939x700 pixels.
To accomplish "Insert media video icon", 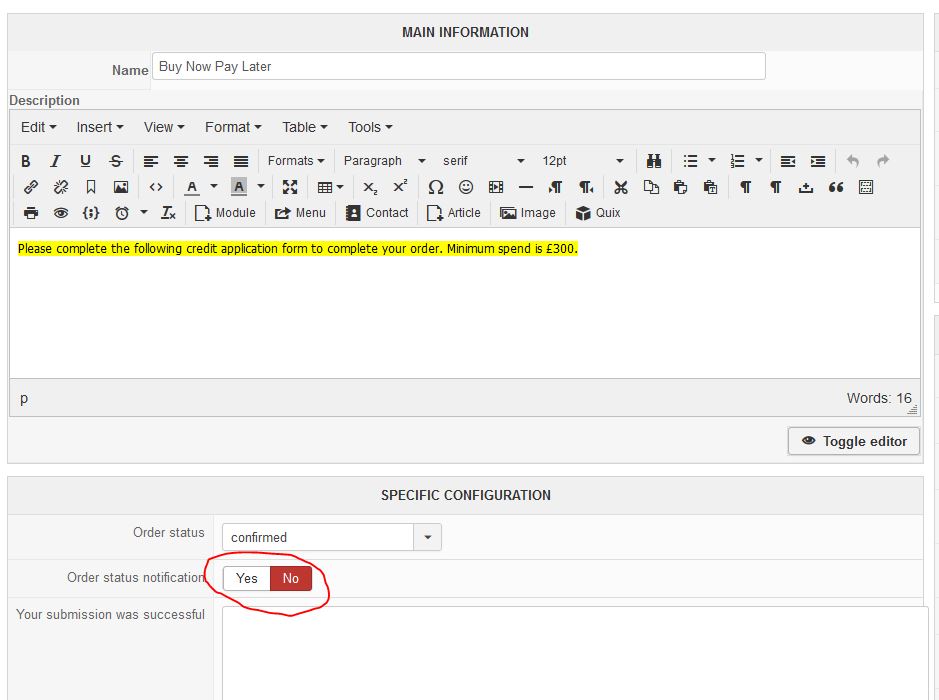I will [x=496, y=187].
